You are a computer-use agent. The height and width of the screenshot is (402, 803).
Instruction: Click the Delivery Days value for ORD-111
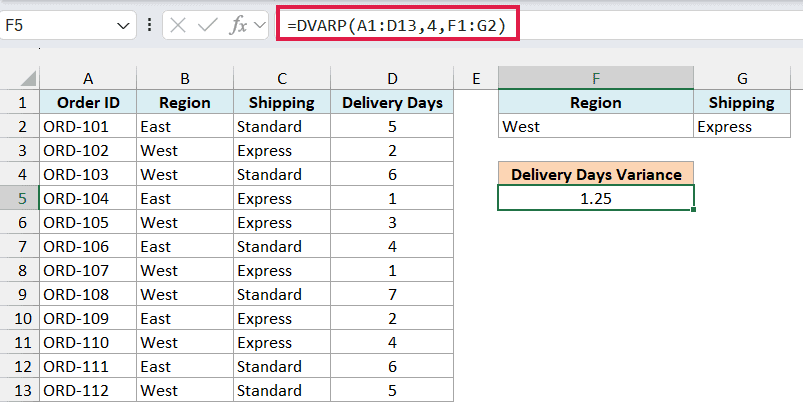[392, 366]
